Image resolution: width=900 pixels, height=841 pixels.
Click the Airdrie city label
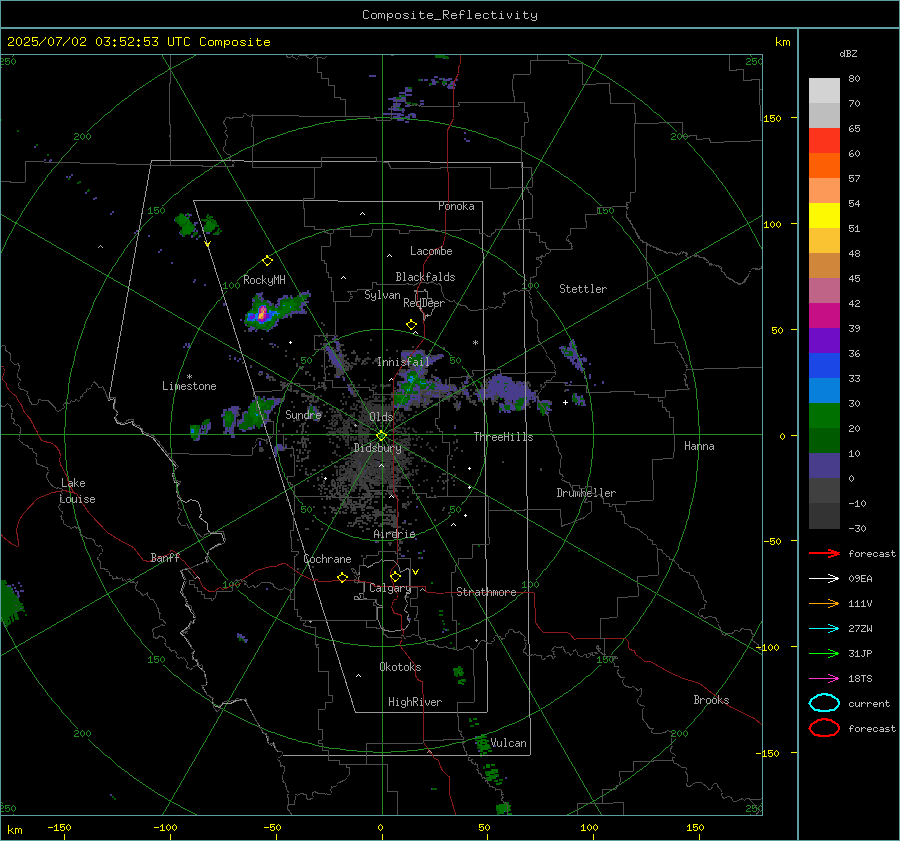coord(394,534)
